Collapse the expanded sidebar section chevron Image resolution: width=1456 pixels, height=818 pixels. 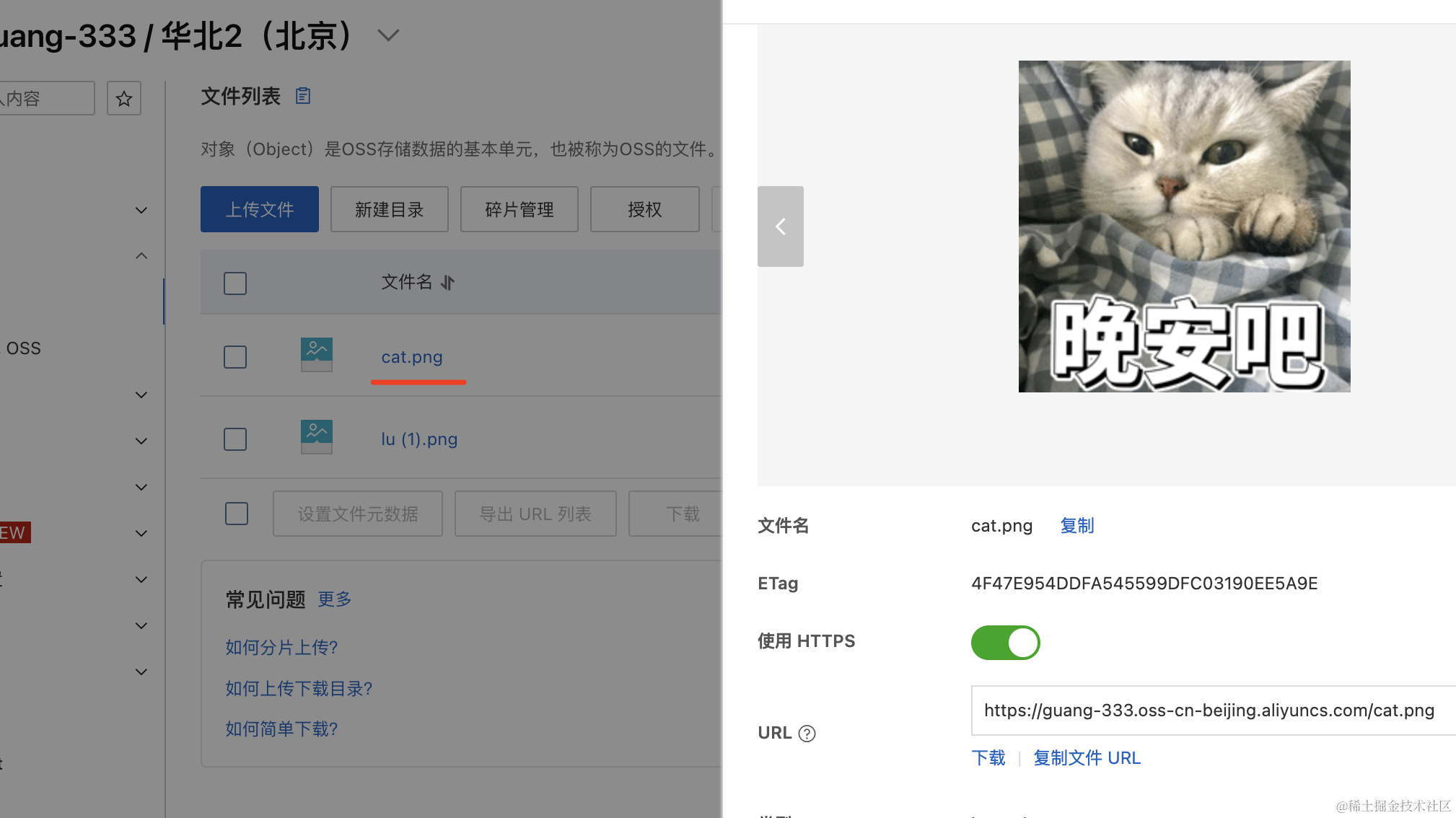(x=141, y=256)
